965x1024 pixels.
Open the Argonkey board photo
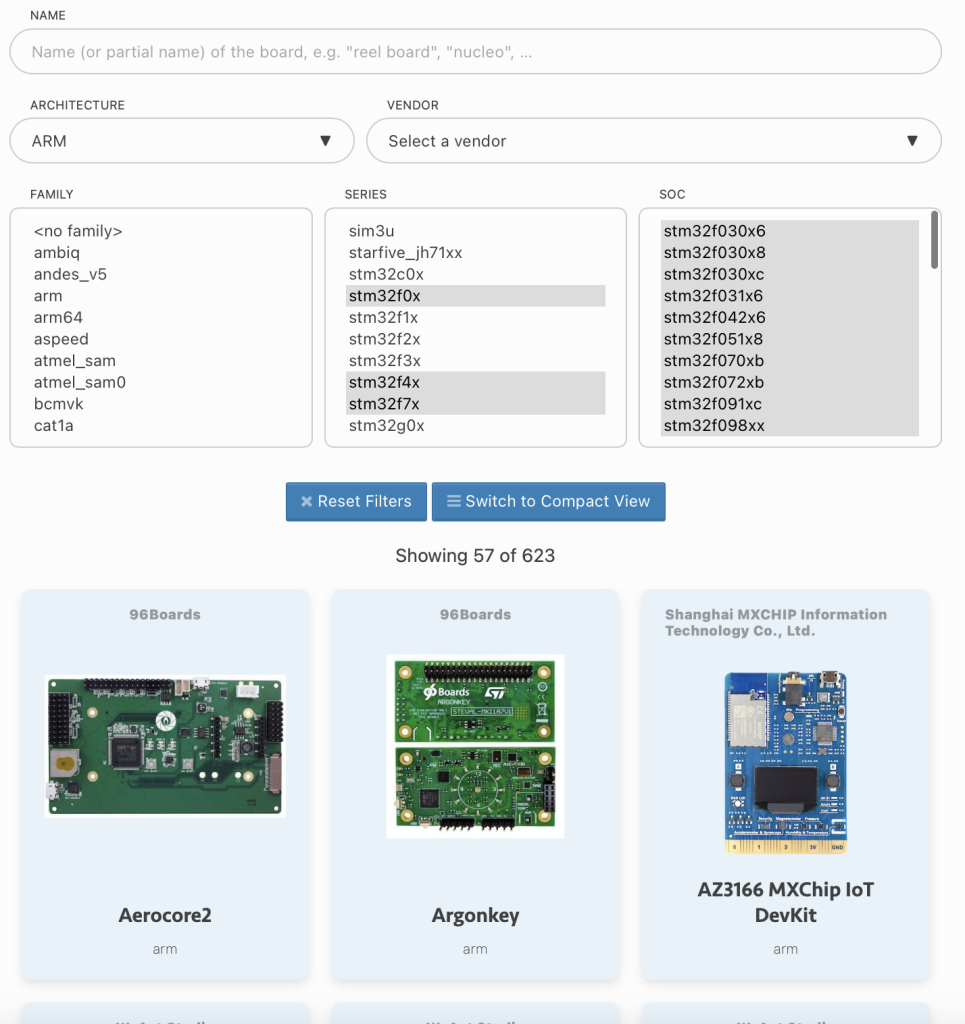[x=475, y=746]
